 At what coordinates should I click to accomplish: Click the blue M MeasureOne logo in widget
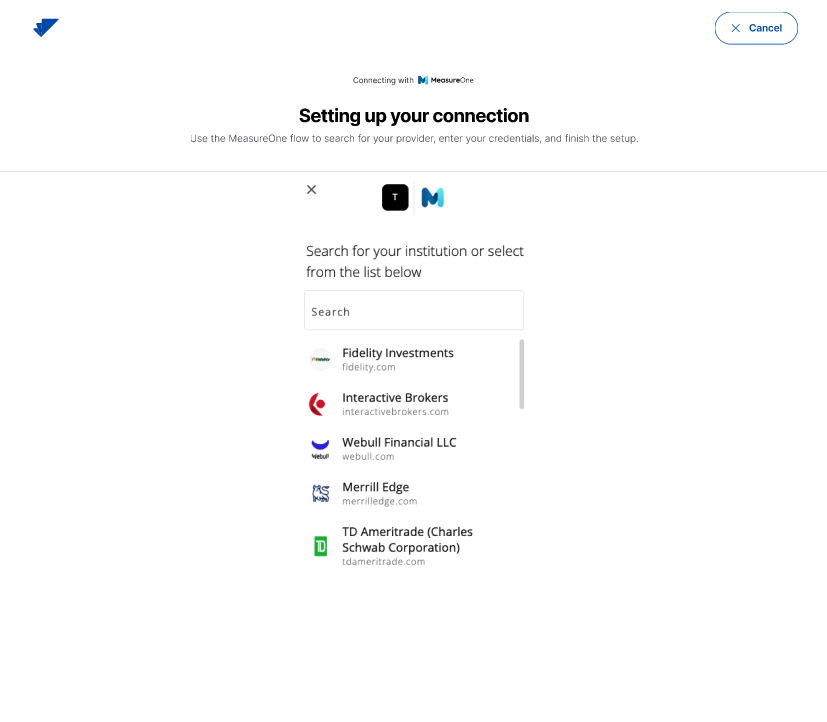(432, 198)
